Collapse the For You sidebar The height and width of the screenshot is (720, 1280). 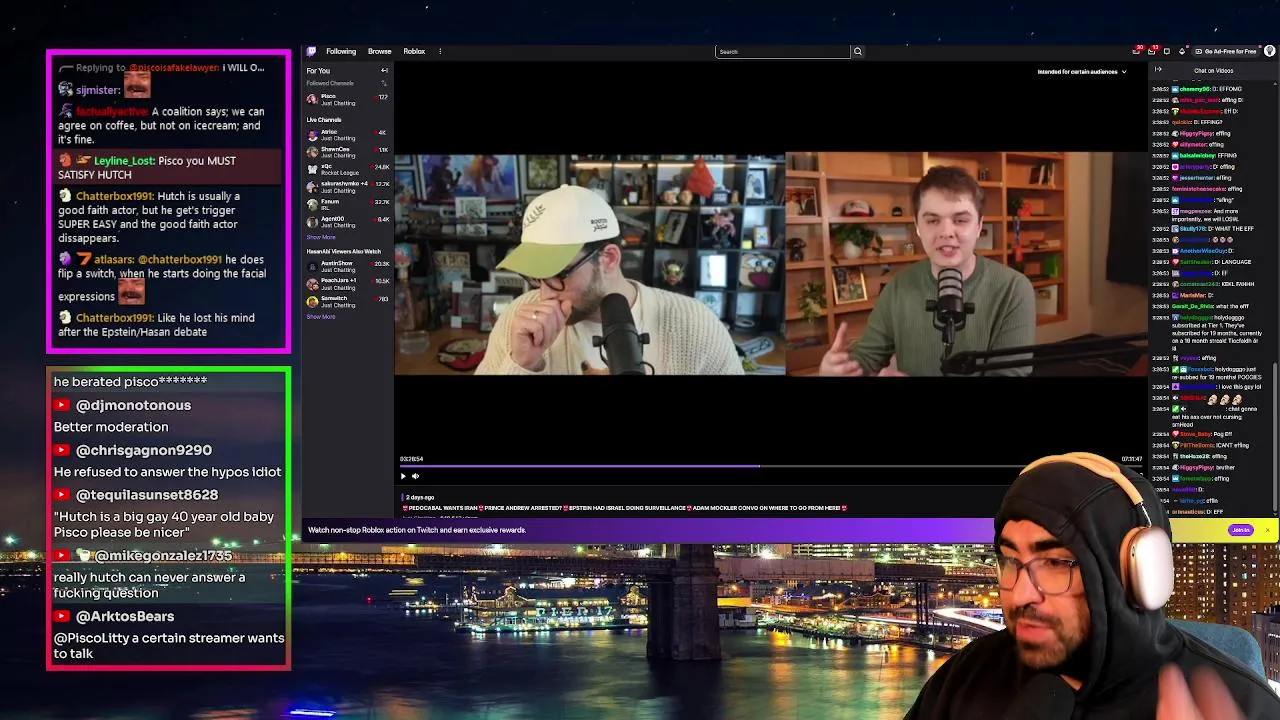384,71
